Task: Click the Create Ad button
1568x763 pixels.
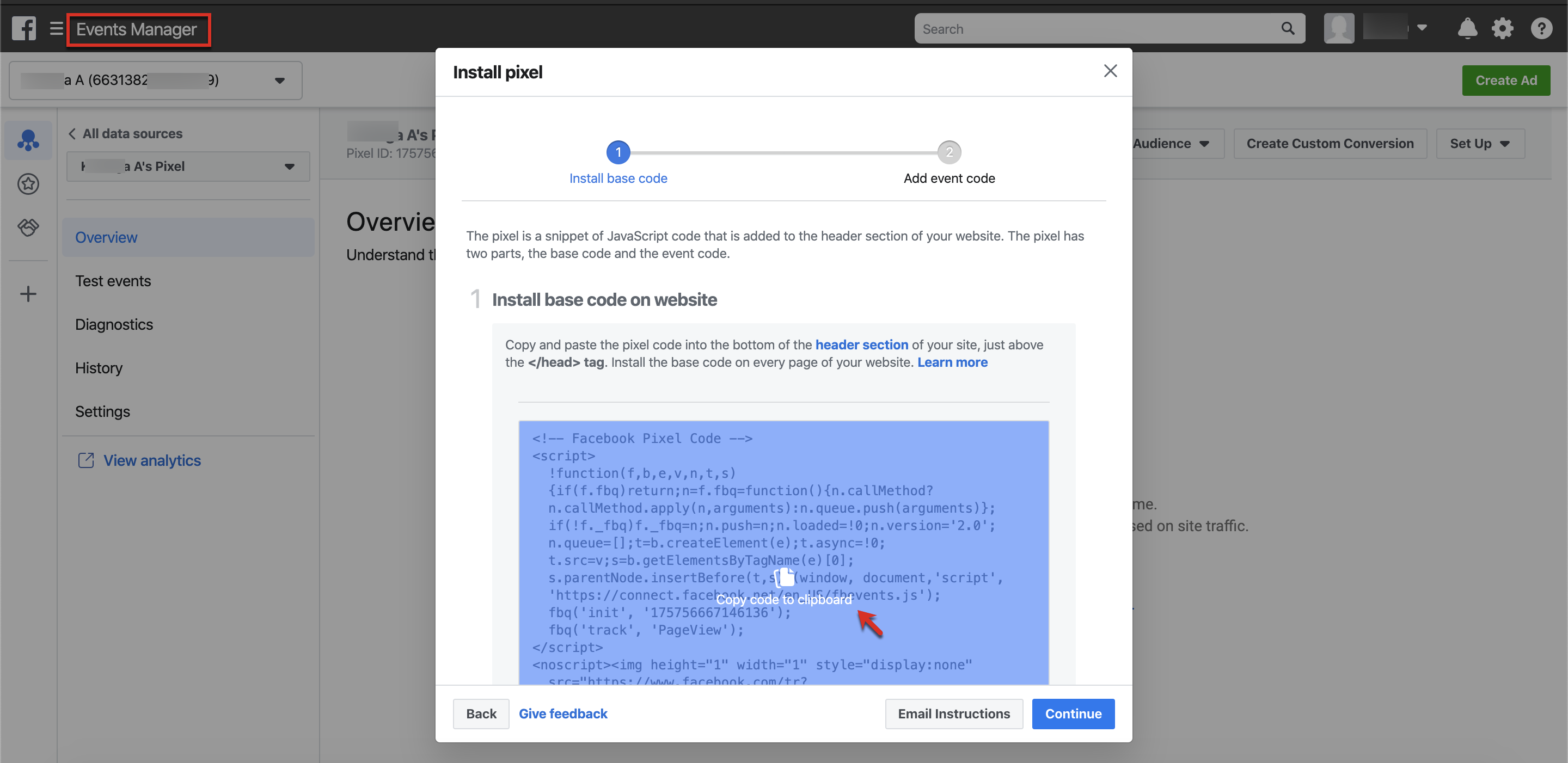Action: 1506,81
